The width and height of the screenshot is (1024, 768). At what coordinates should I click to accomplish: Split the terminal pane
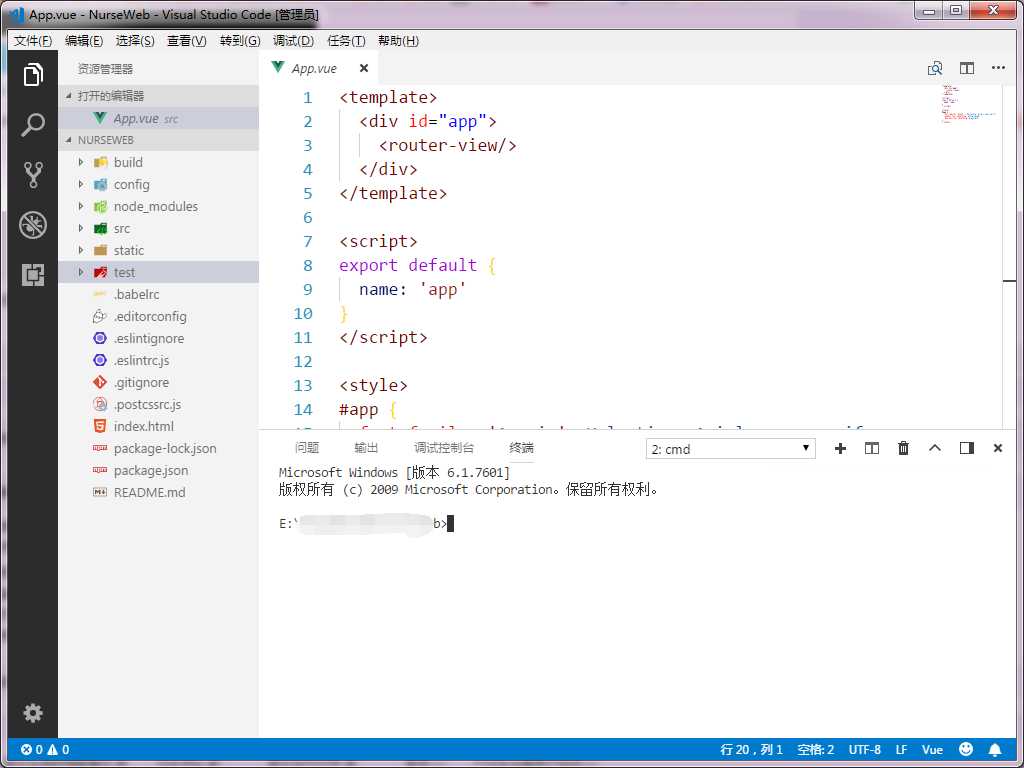click(872, 448)
